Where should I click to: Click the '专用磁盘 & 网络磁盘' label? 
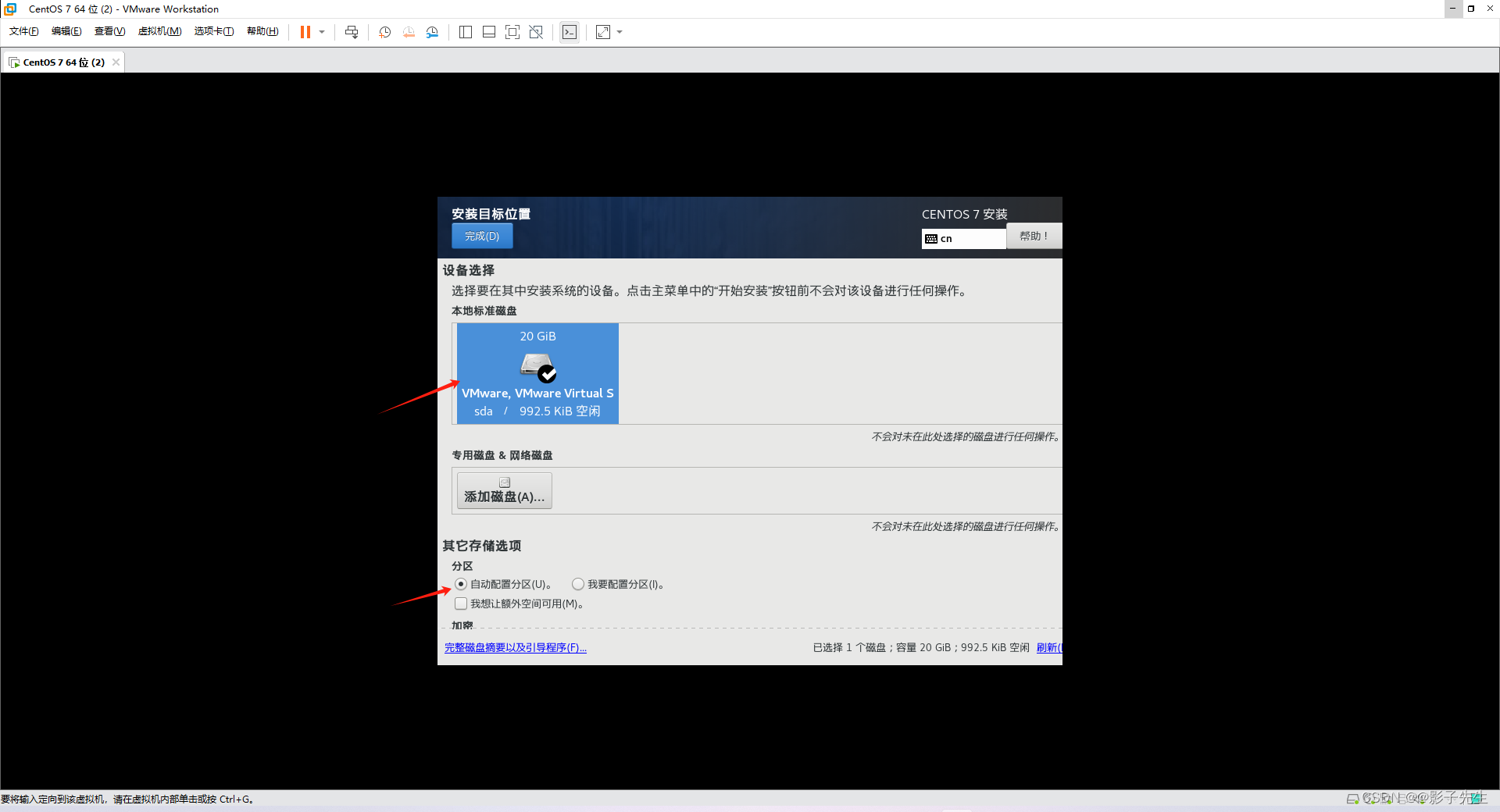[x=502, y=455]
